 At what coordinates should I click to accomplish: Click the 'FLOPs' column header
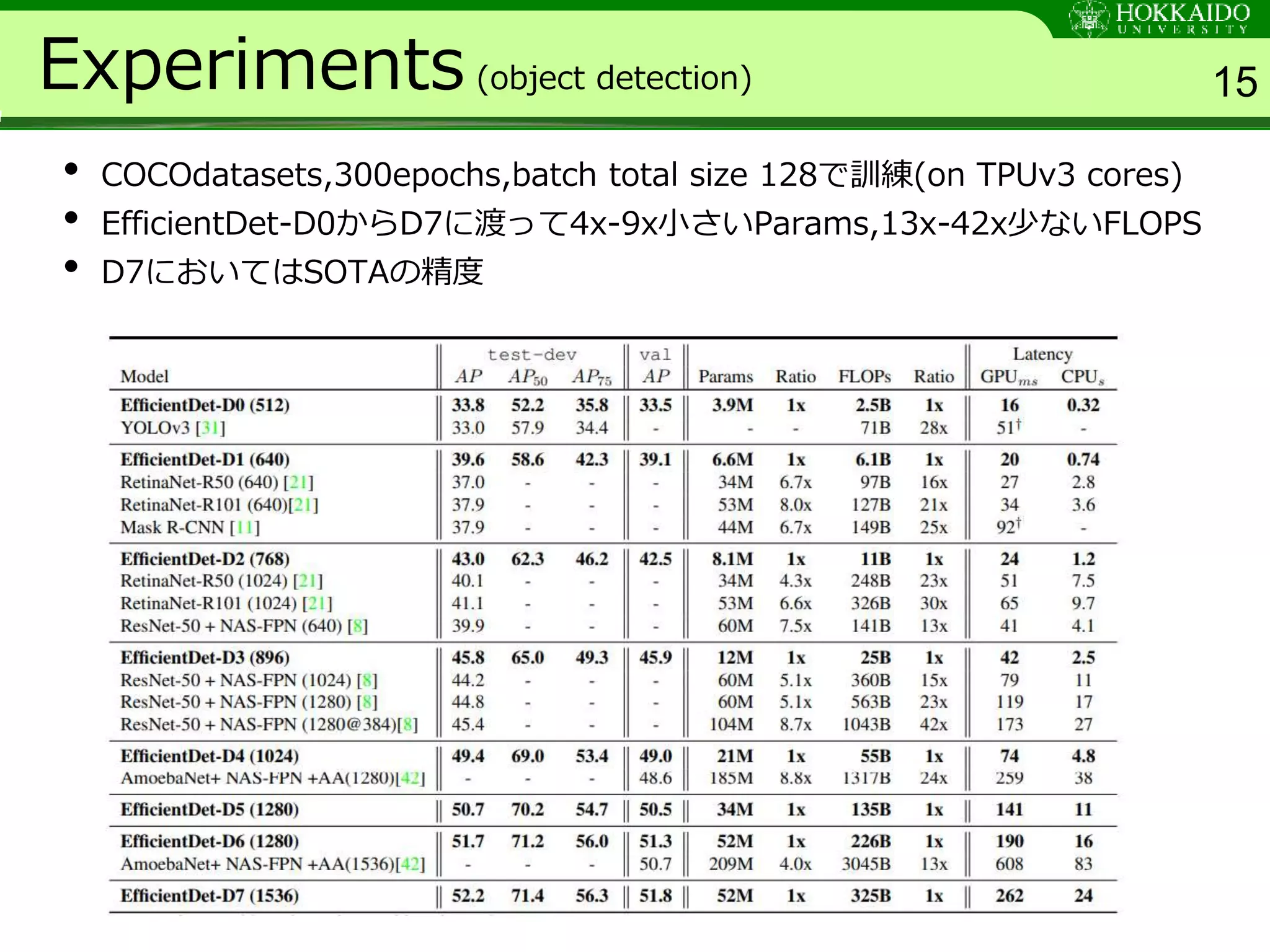(864, 376)
